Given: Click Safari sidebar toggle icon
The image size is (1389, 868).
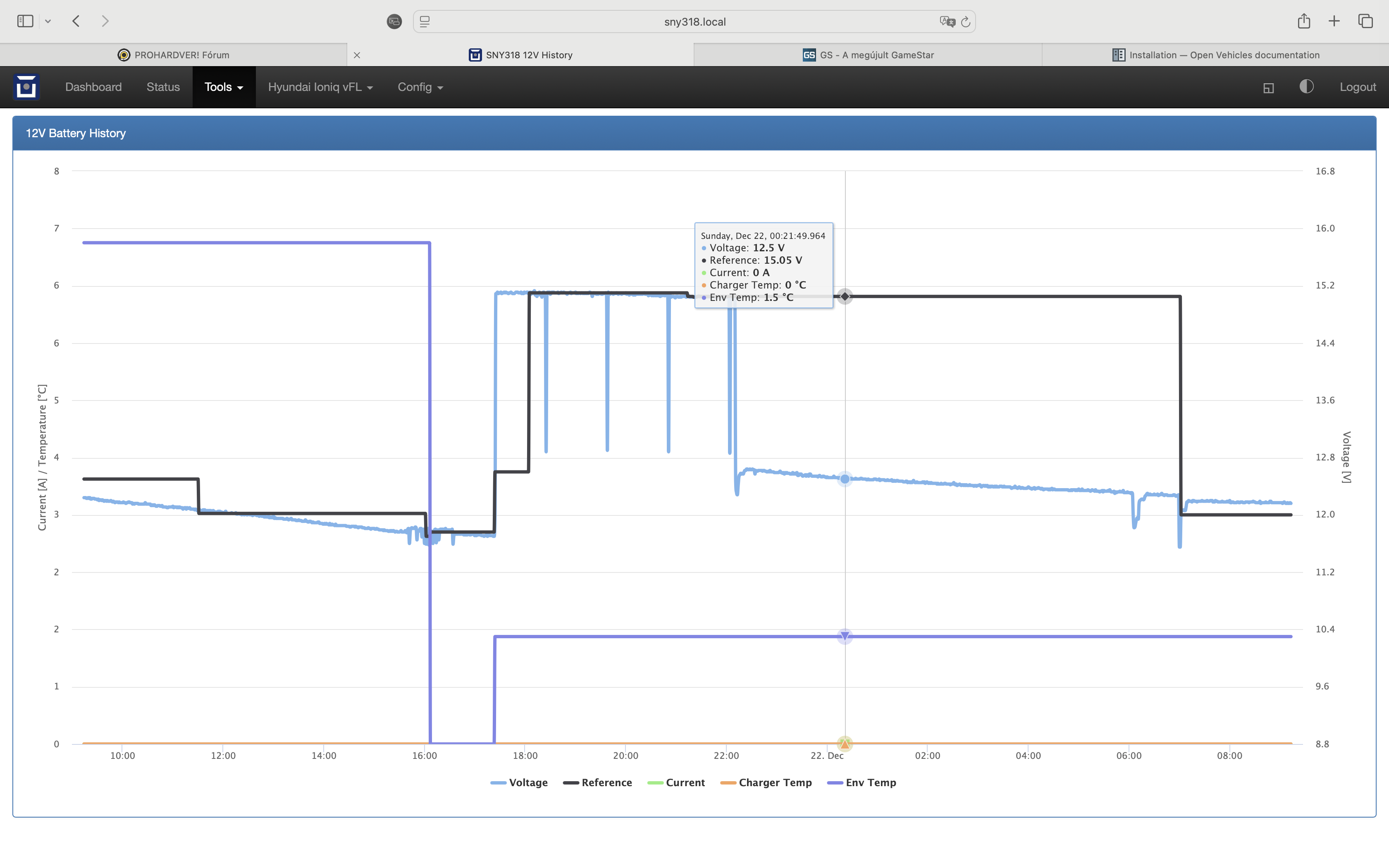Looking at the screenshot, I should (25, 21).
